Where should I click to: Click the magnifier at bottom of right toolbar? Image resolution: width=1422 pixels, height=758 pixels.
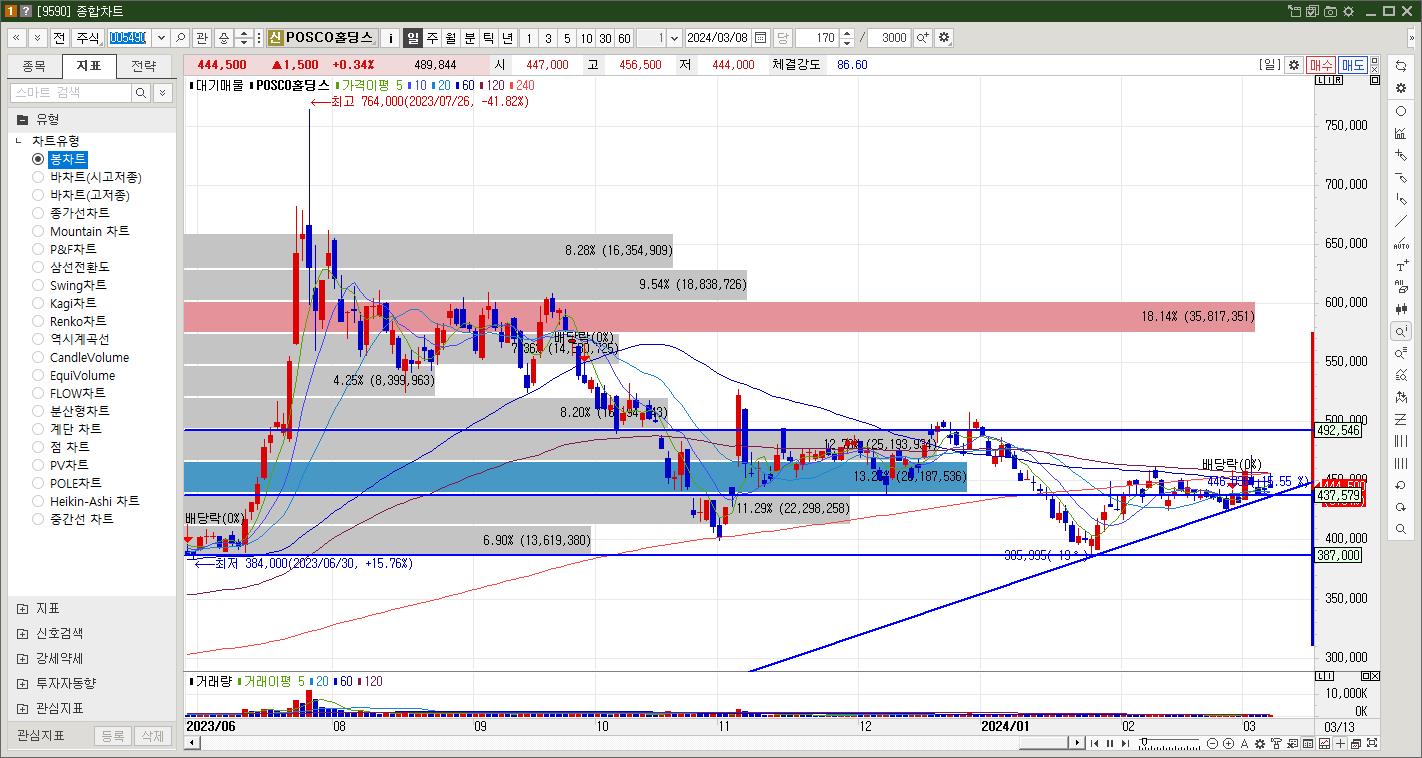1401,530
